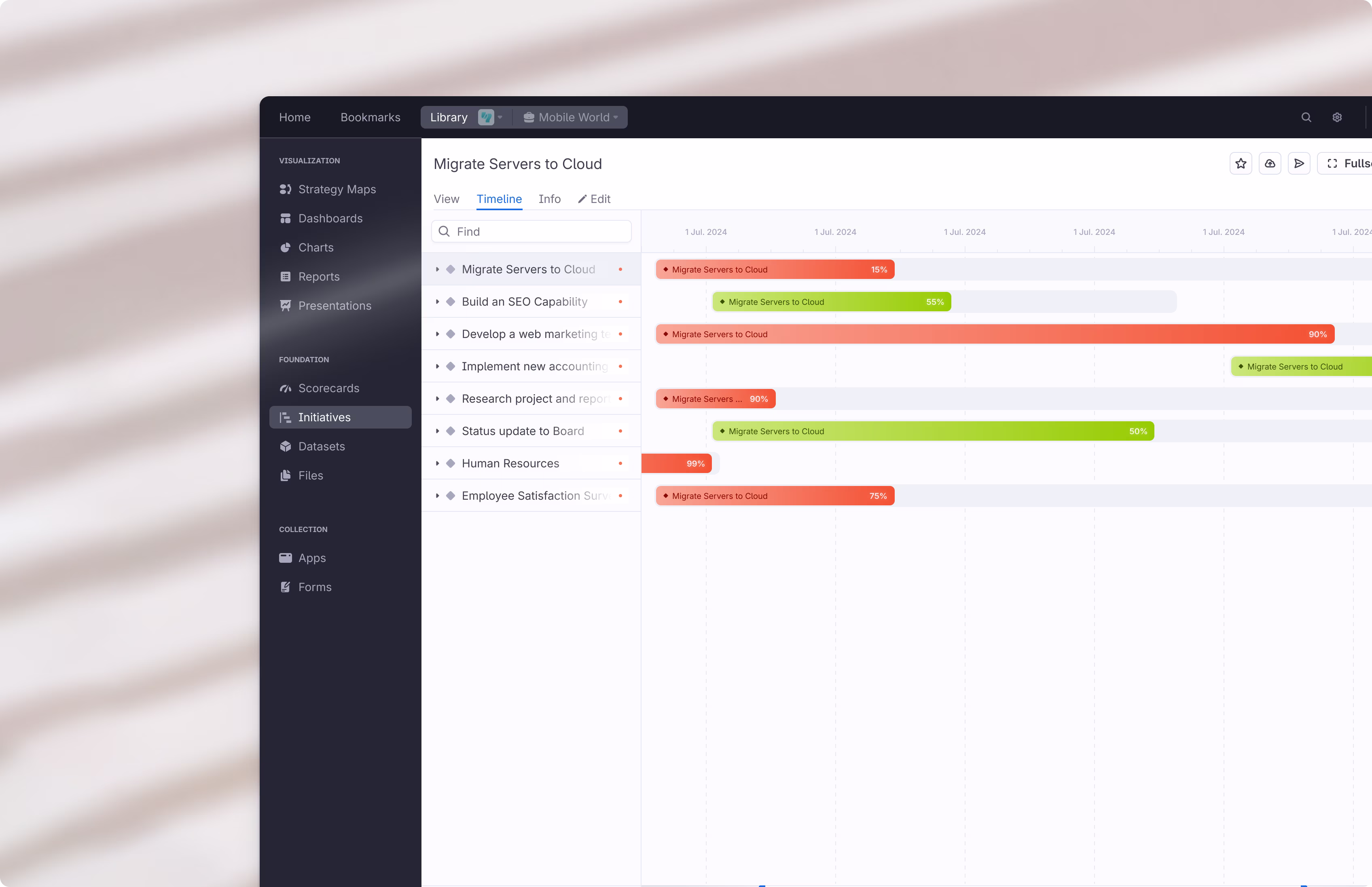Open the Bookmarks menu
The width and height of the screenshot is (1372, 887).
point(371,117)
